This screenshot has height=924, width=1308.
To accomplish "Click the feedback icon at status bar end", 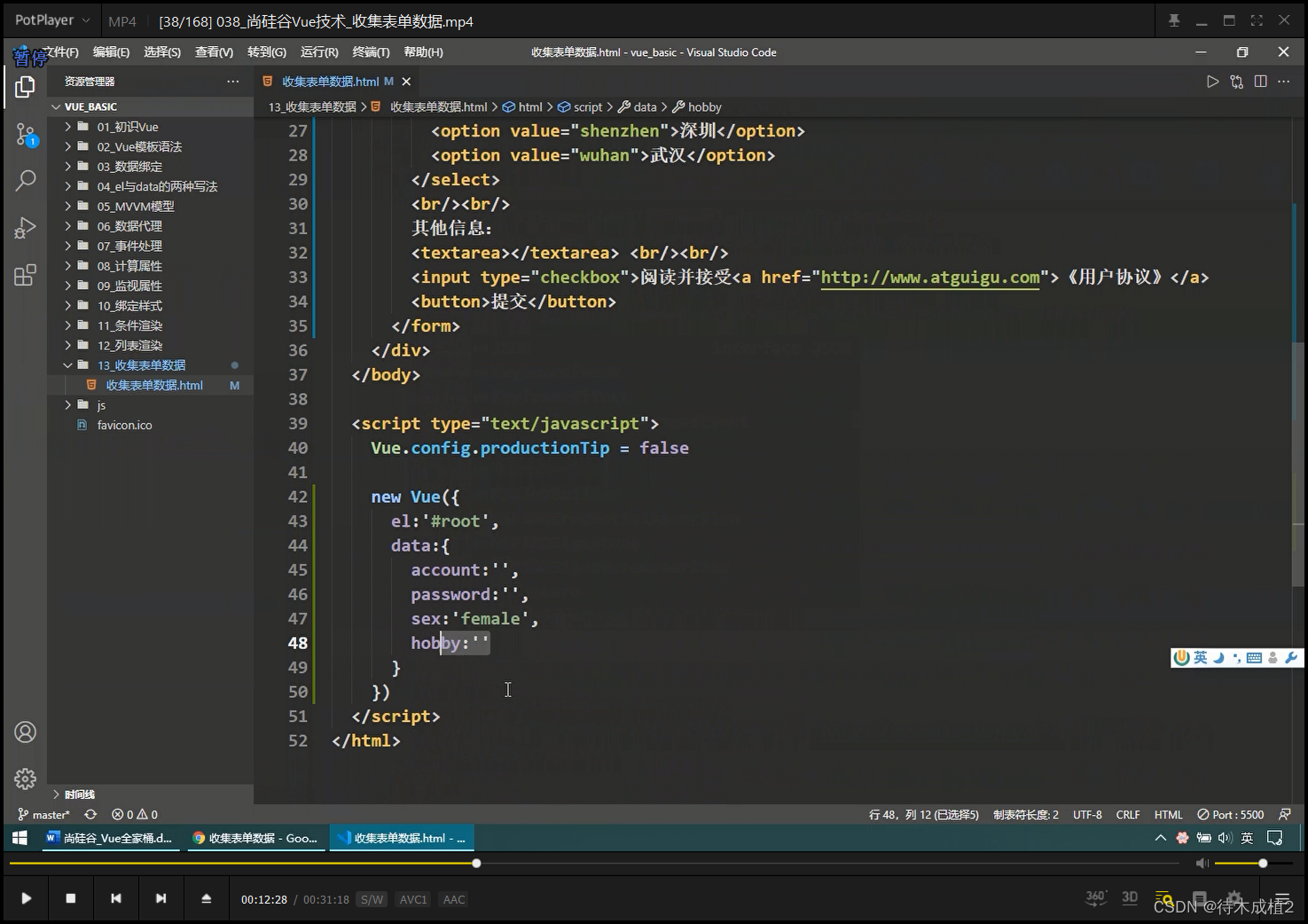I will pos(1284,814).
